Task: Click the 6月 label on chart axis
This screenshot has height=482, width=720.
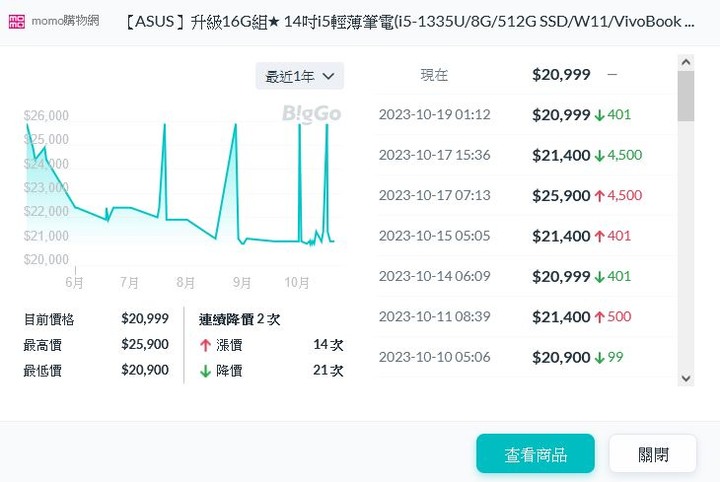Action: 74,282
